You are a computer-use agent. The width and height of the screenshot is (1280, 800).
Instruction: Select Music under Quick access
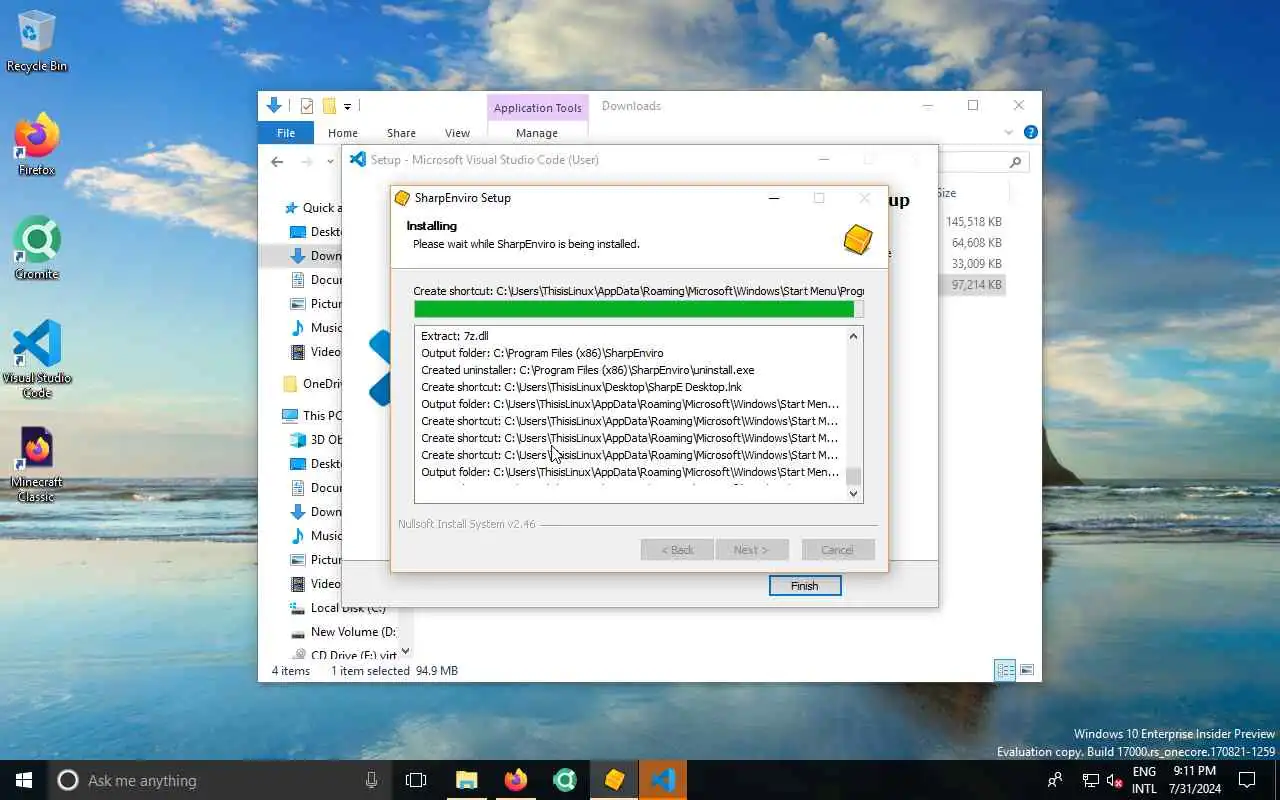click(316, 327)
